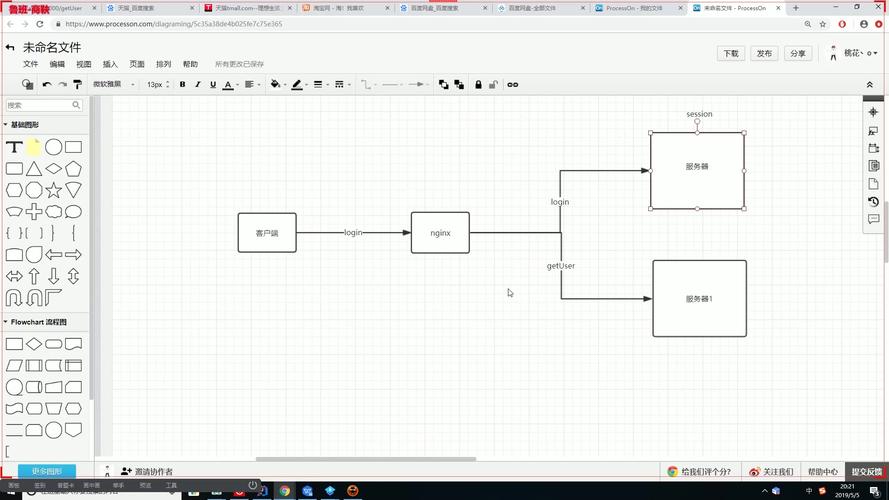Select the 客户端 box on canvas
The height and width of the screenshot is (500, 889).
pos(267,232)
